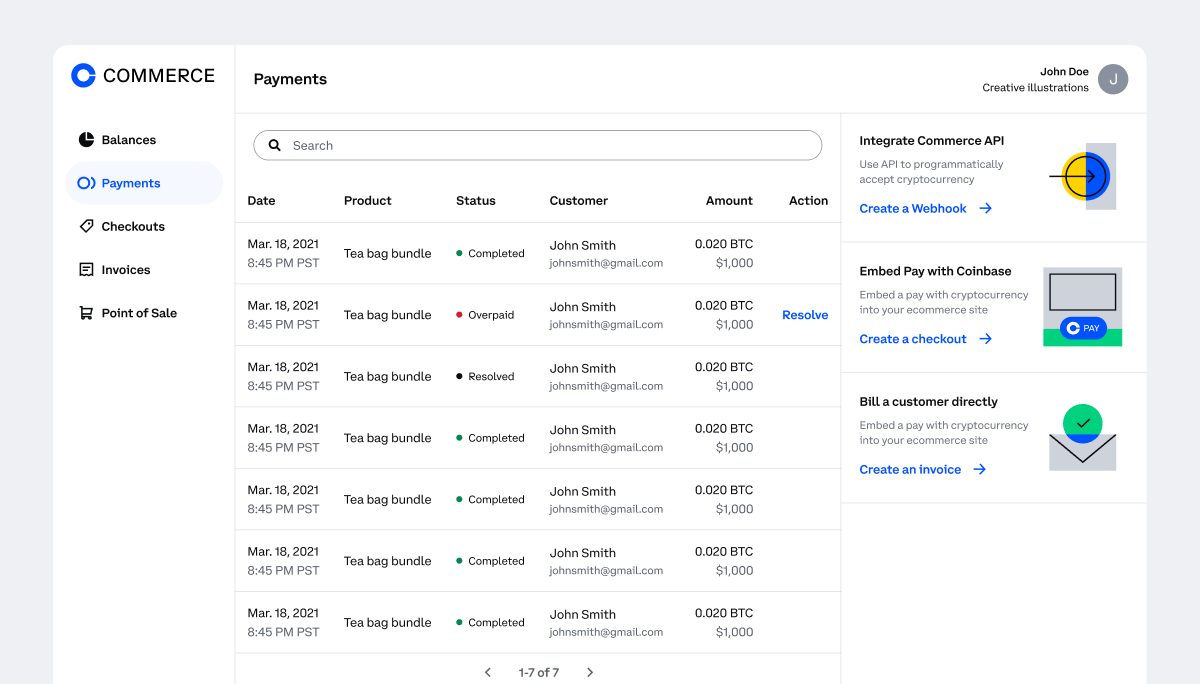The height and width of the screenshot is (684, 1200).
Task: Click Resolve on the Overpaid payment
Action: click(804, 314)
